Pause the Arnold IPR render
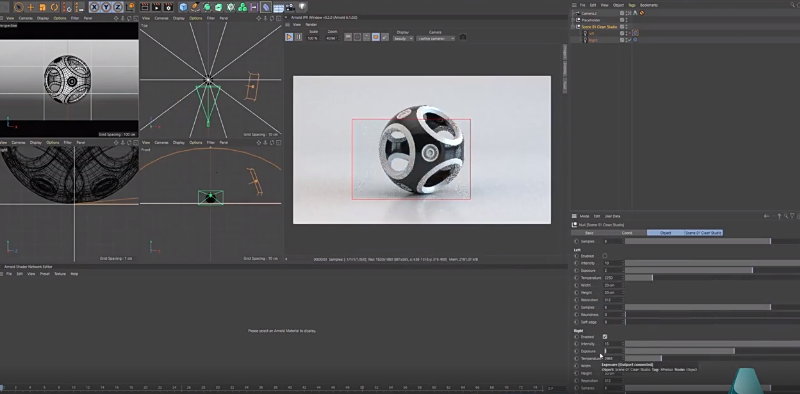This screenshot has width=800, height=394. 298,37
